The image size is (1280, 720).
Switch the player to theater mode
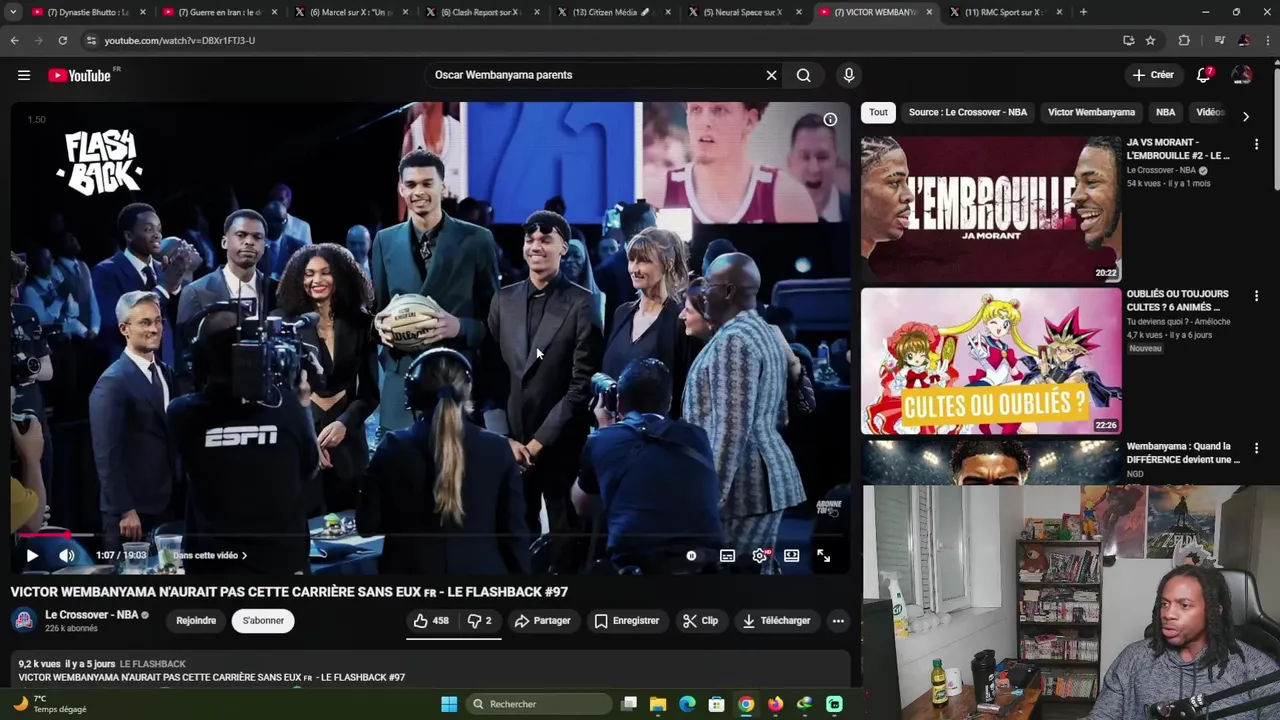792,555
